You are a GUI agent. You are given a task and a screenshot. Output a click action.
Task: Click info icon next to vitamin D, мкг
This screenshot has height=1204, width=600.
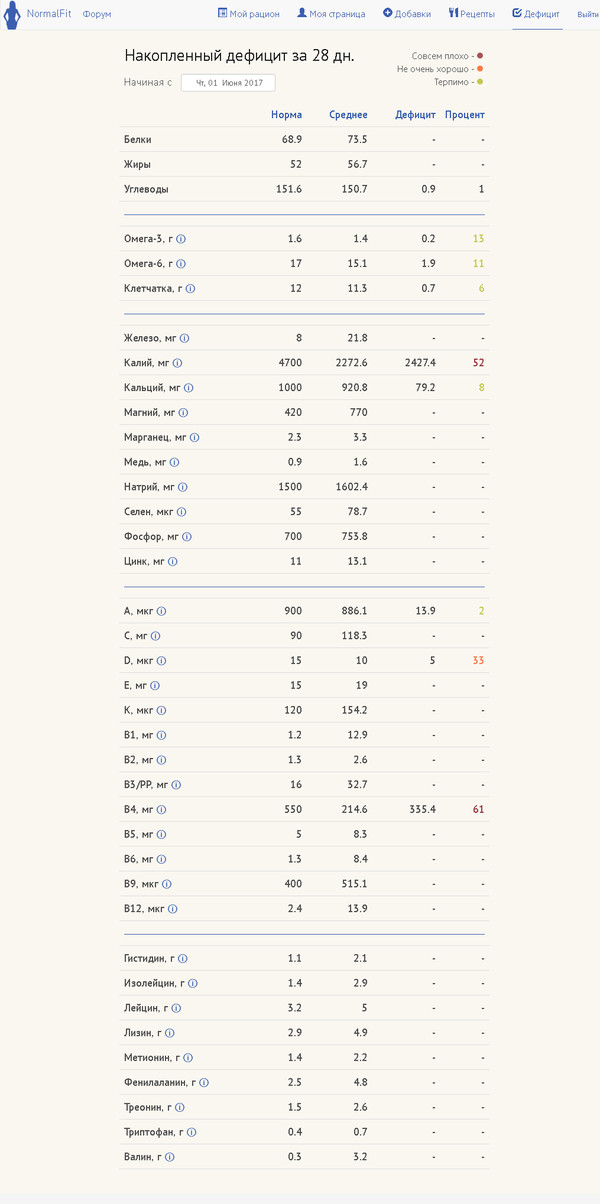161,661
